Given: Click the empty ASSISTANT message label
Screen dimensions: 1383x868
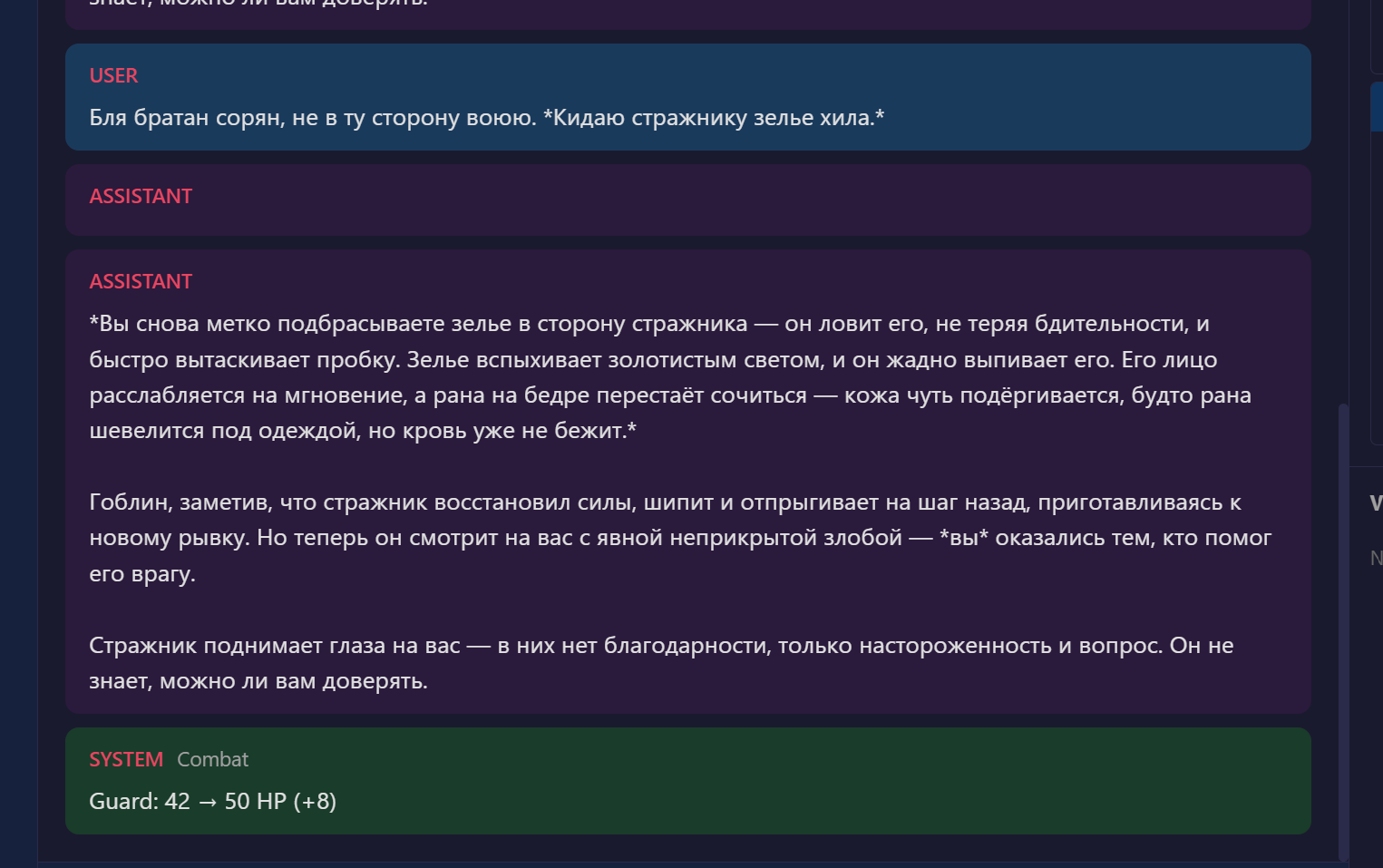Looking at the screenshot, I should 141,197.
